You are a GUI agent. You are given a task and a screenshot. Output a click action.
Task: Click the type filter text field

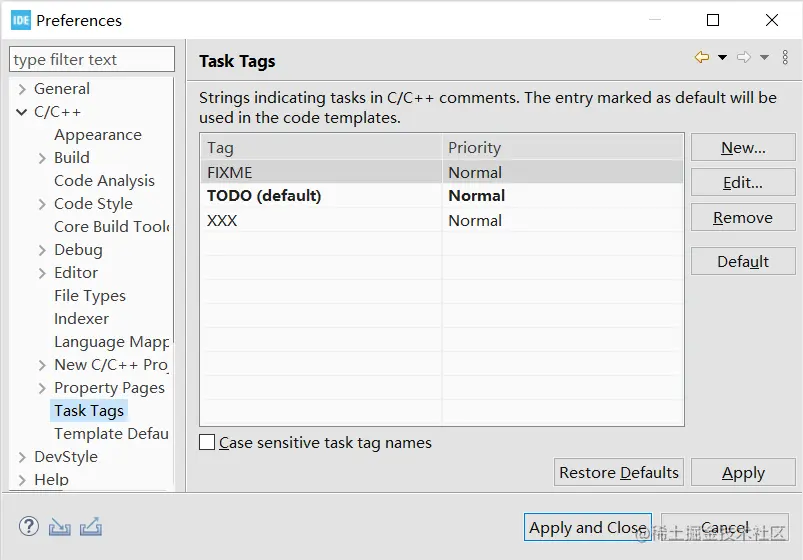pyautogui.click(x=92, y=60)
